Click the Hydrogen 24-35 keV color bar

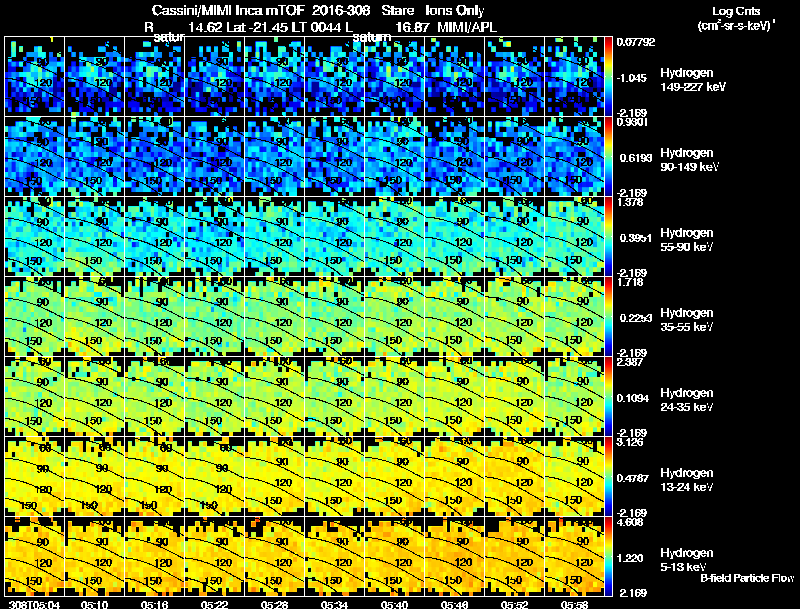pos(608,396)
